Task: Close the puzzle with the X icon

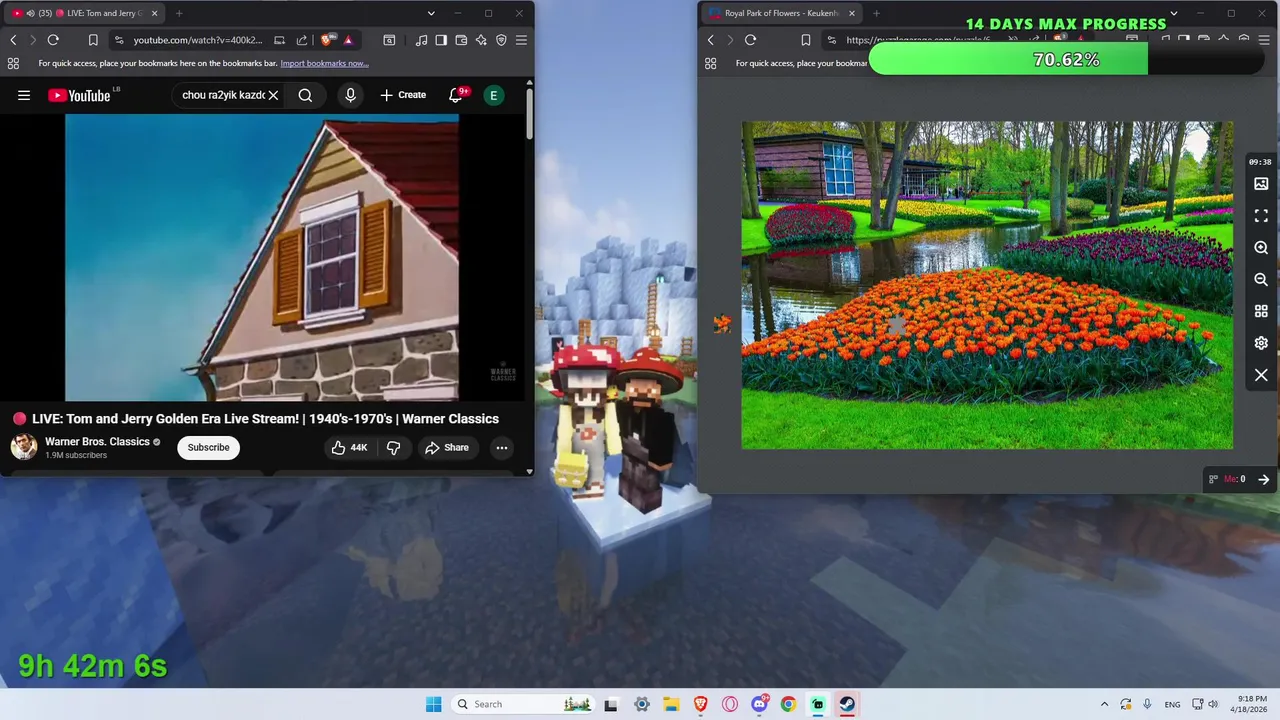Action: (1261, 375)
